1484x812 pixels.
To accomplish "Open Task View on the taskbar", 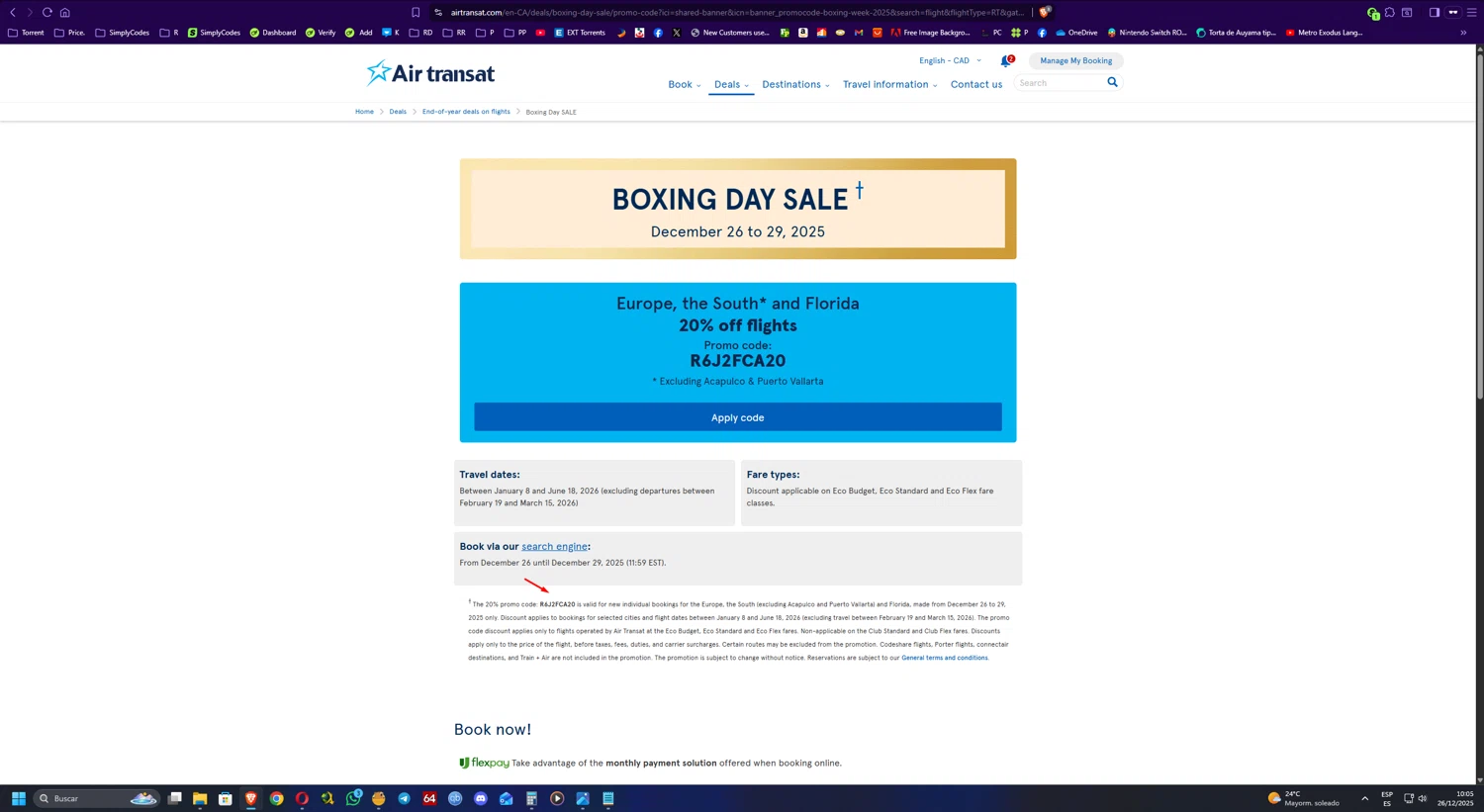I will point(174,798).
